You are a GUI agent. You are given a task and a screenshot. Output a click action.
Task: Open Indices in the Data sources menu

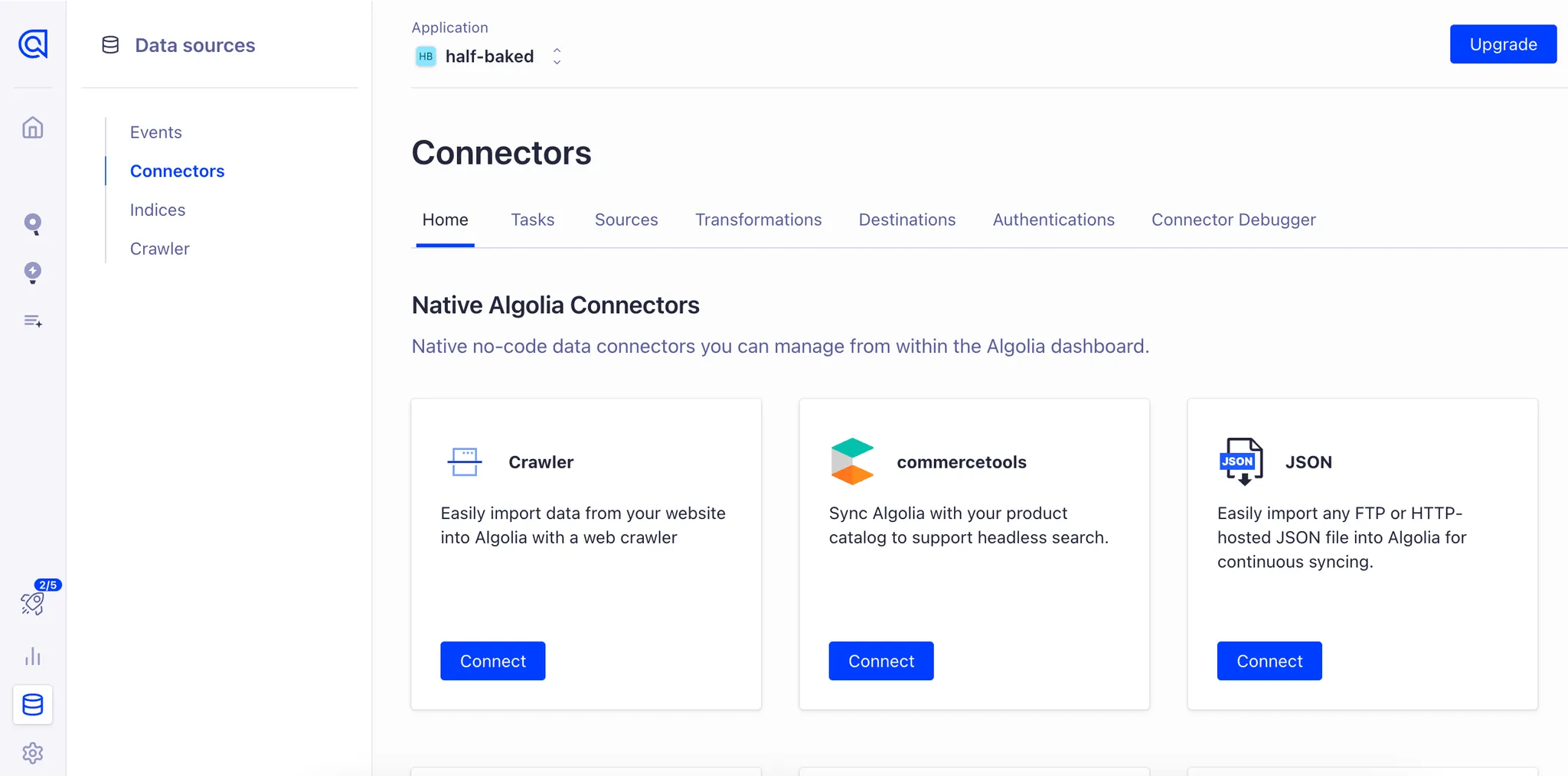(x=158, y=210)
